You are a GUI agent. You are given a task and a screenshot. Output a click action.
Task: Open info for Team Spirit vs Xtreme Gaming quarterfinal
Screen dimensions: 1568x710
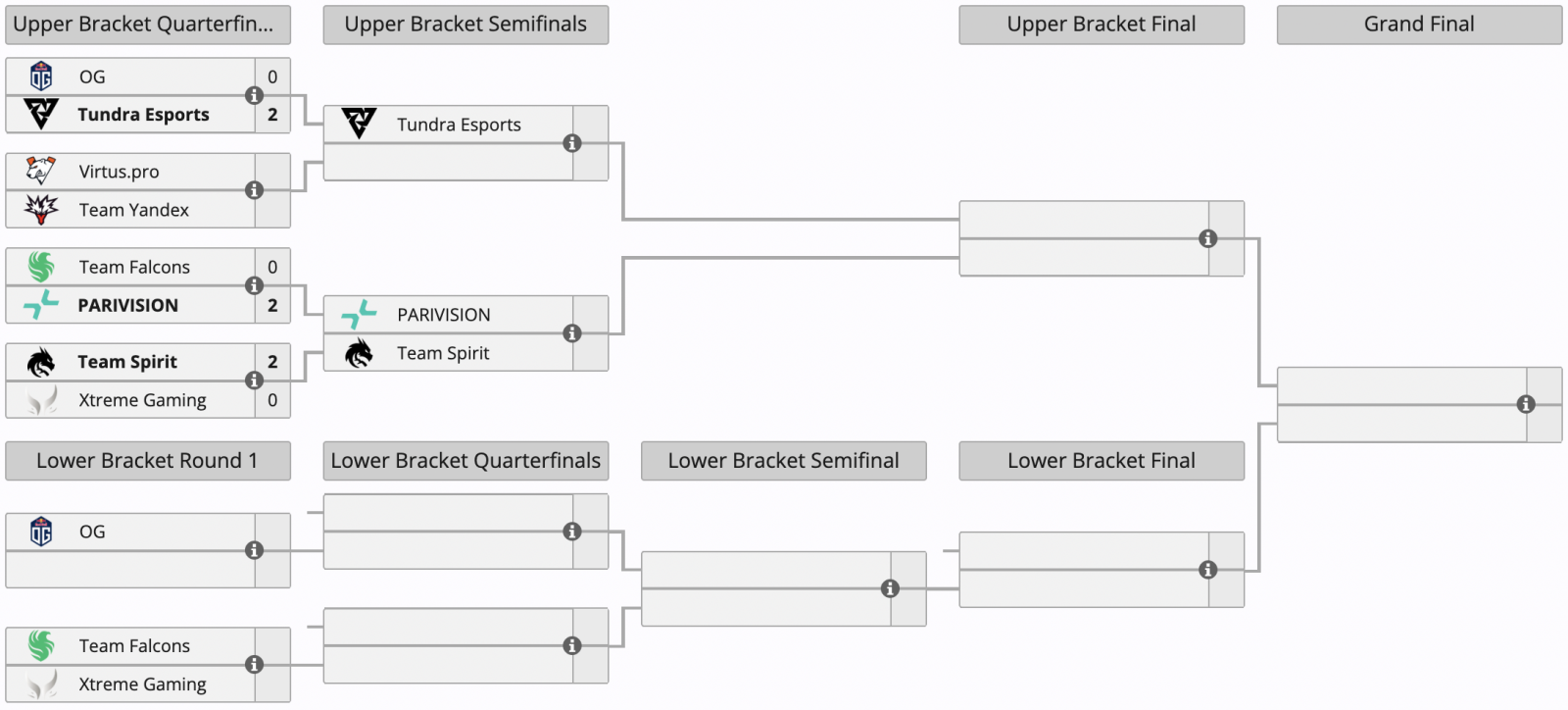point(254,380)
